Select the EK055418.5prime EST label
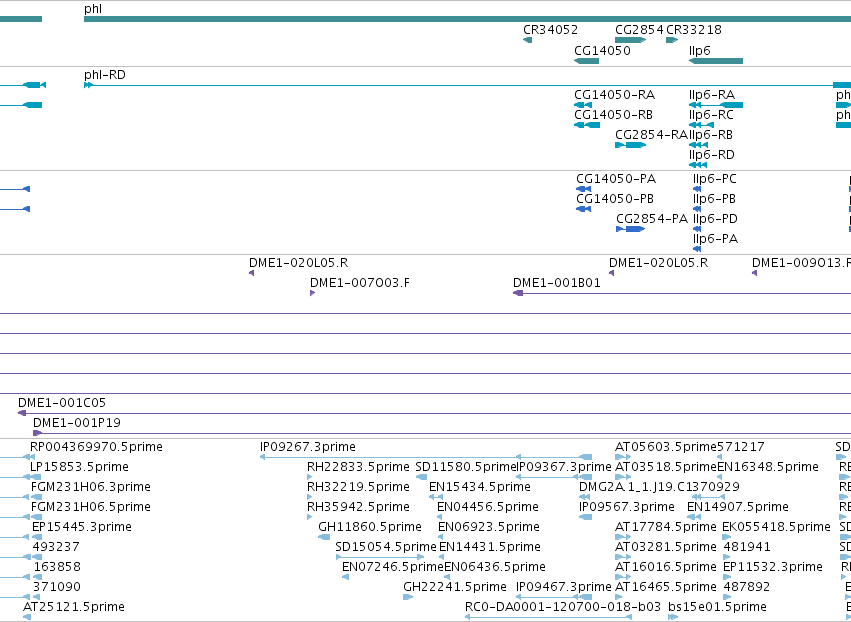 coord(776,528)
